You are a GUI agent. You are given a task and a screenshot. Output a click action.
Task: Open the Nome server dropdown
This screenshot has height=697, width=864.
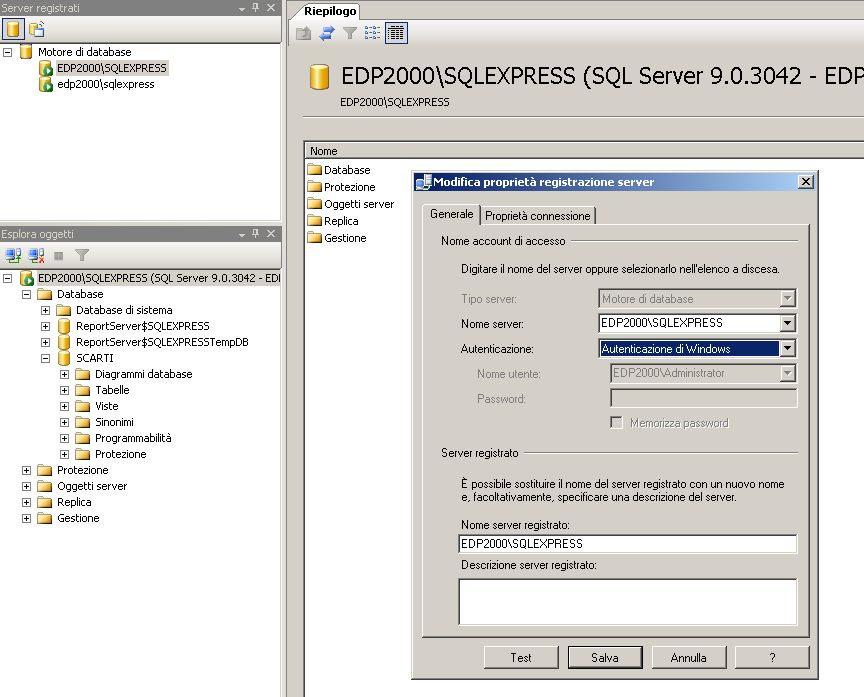coord(787,323)
